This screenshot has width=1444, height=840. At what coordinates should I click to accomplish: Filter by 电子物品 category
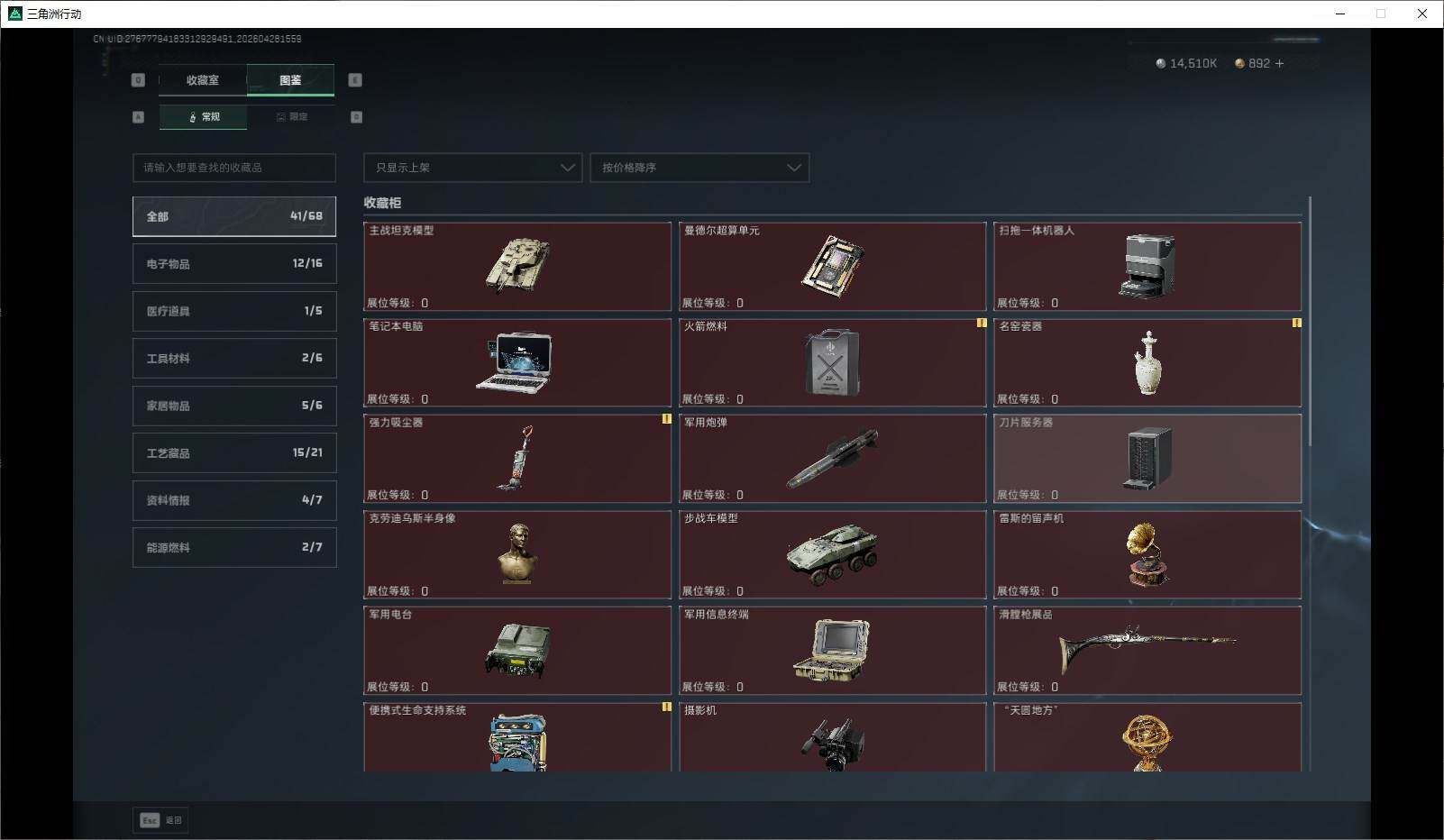coord(234,263)
